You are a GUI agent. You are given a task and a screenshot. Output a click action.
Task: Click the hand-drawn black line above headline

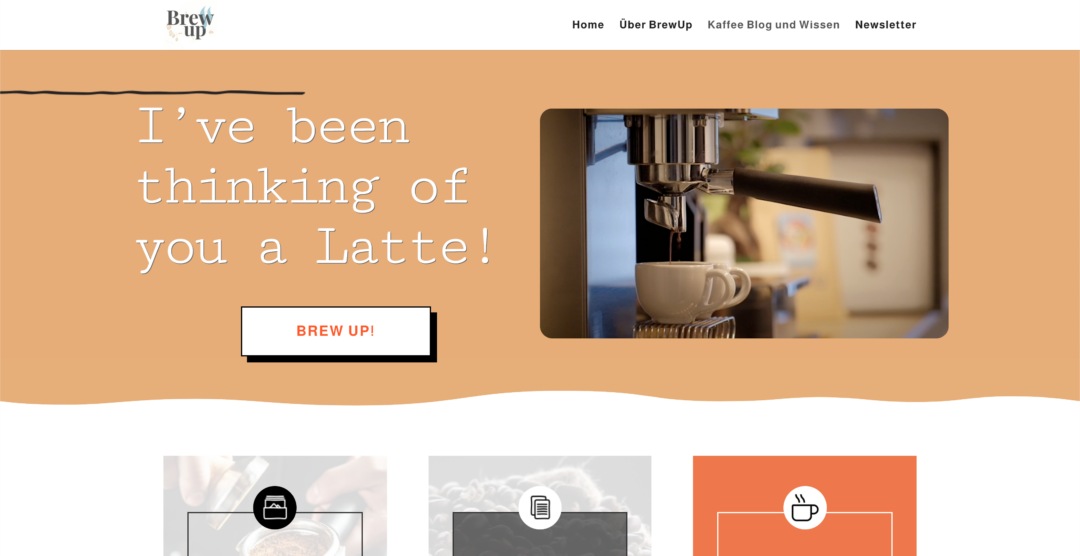[152, 92]
